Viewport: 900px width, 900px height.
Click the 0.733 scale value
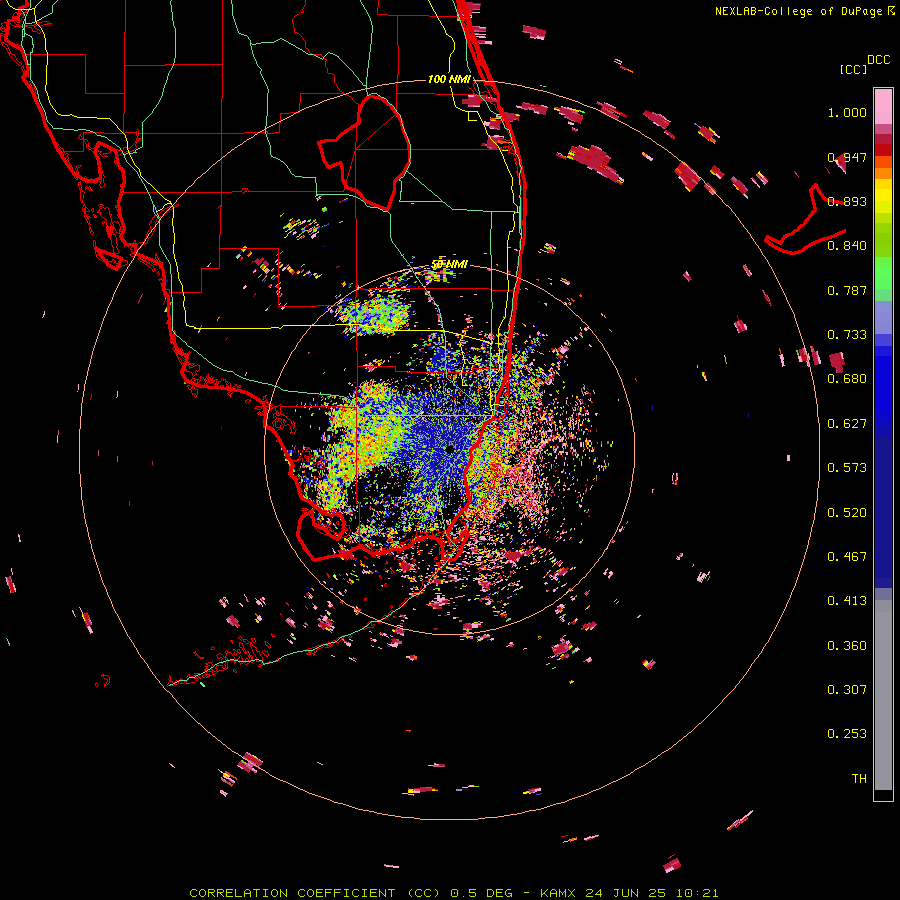[x=847, y=335]
